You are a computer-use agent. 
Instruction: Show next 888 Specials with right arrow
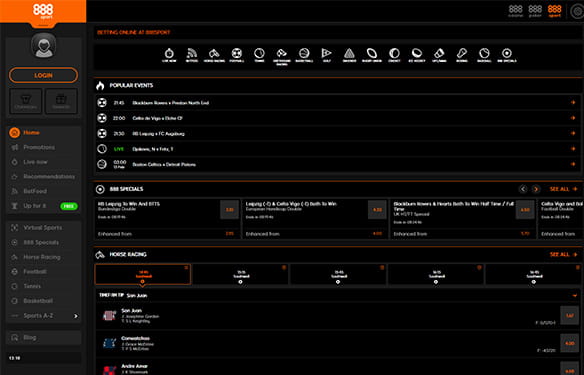536,189
